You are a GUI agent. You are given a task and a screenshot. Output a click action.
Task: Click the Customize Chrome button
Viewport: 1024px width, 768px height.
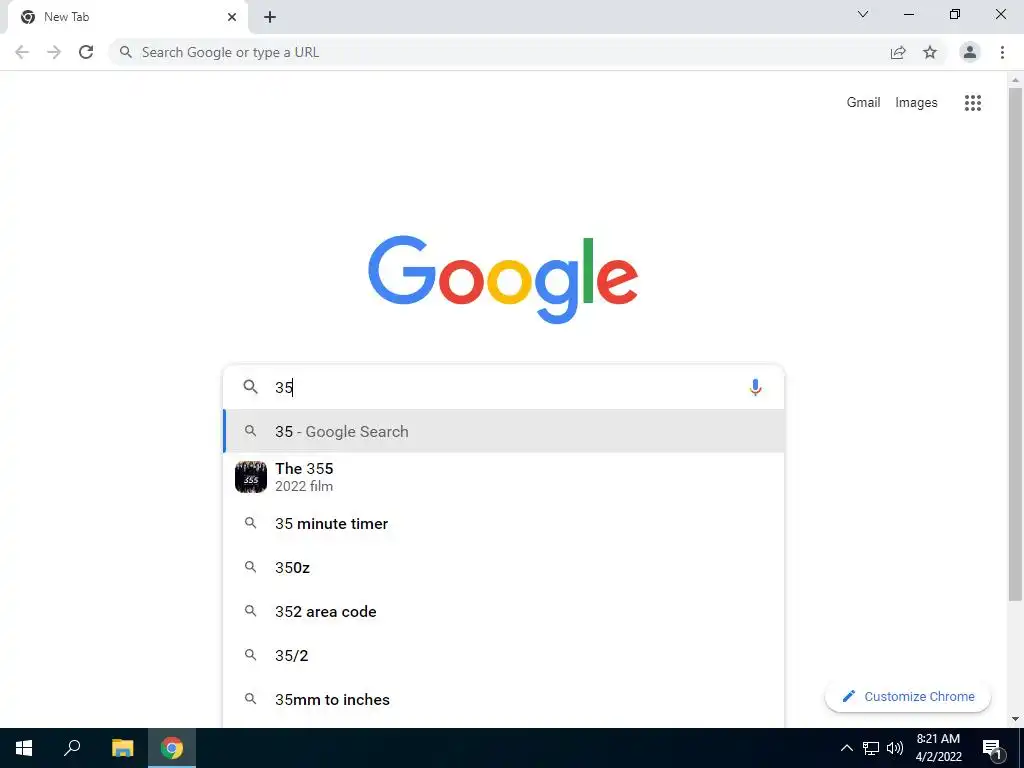tap(908, 696)
